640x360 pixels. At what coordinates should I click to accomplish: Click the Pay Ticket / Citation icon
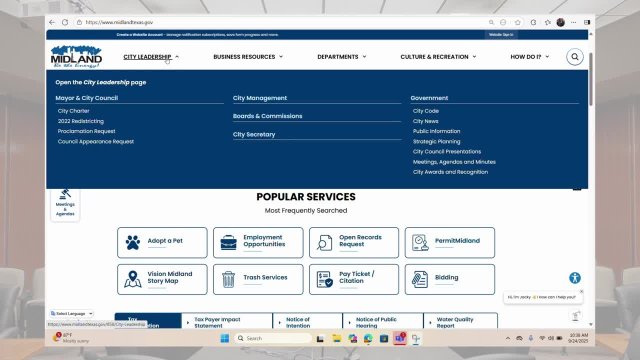pos(324,279)
